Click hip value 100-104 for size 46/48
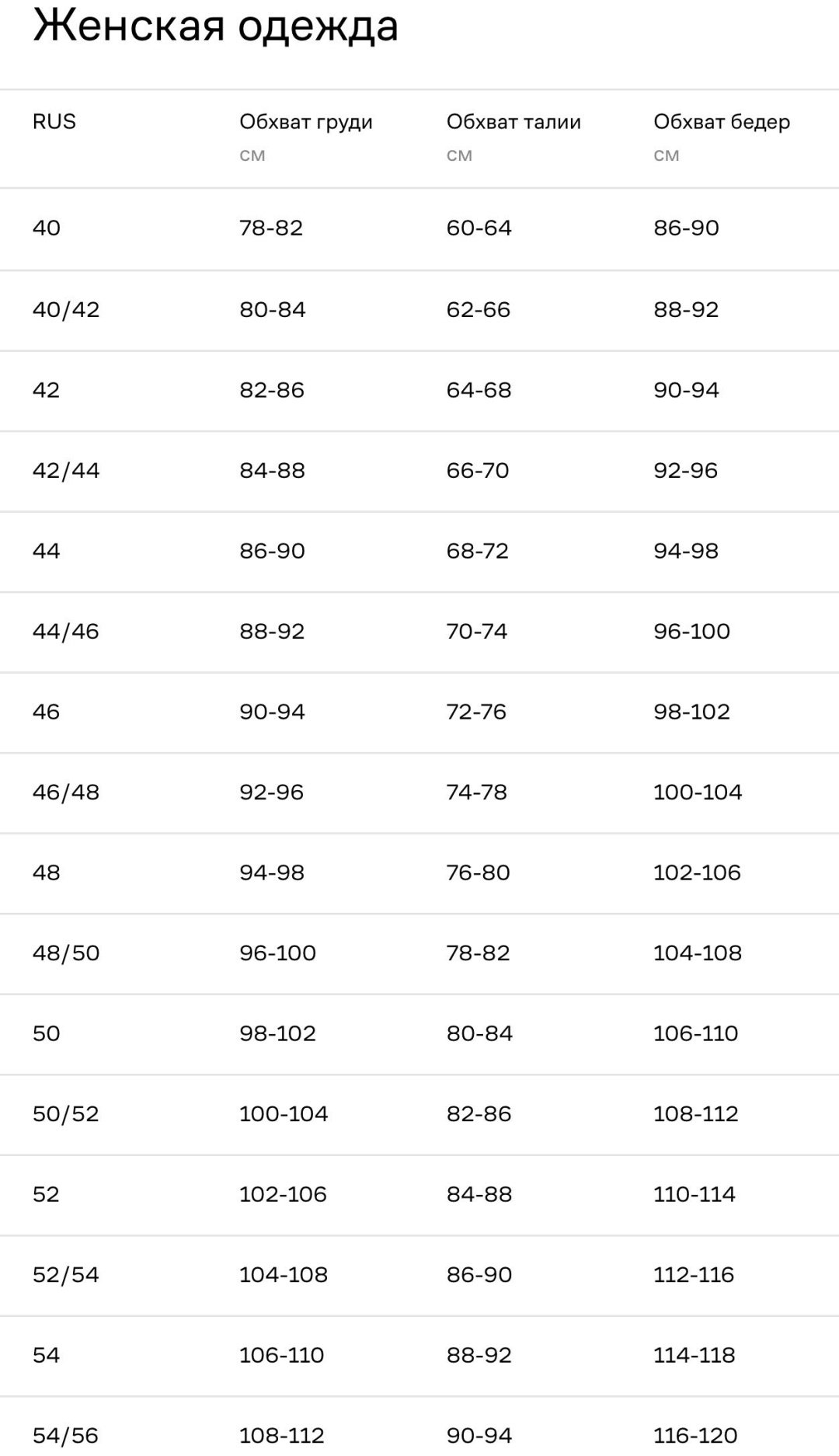 [698, 792]
